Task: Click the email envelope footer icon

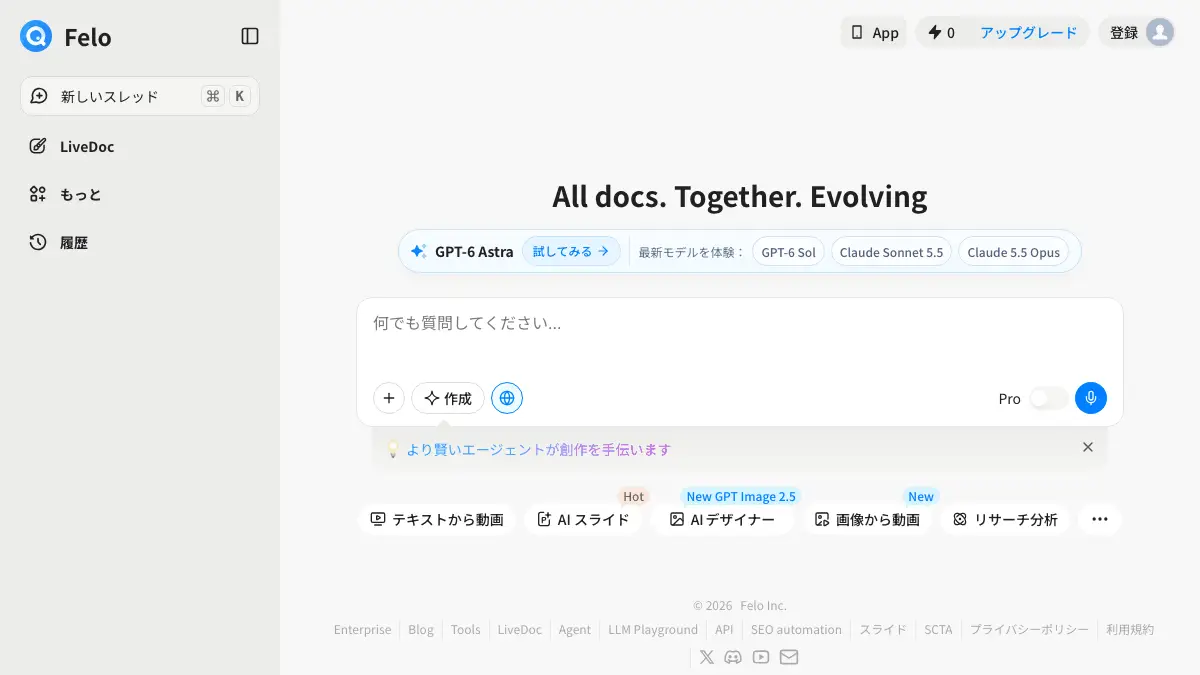Action: 789,657
